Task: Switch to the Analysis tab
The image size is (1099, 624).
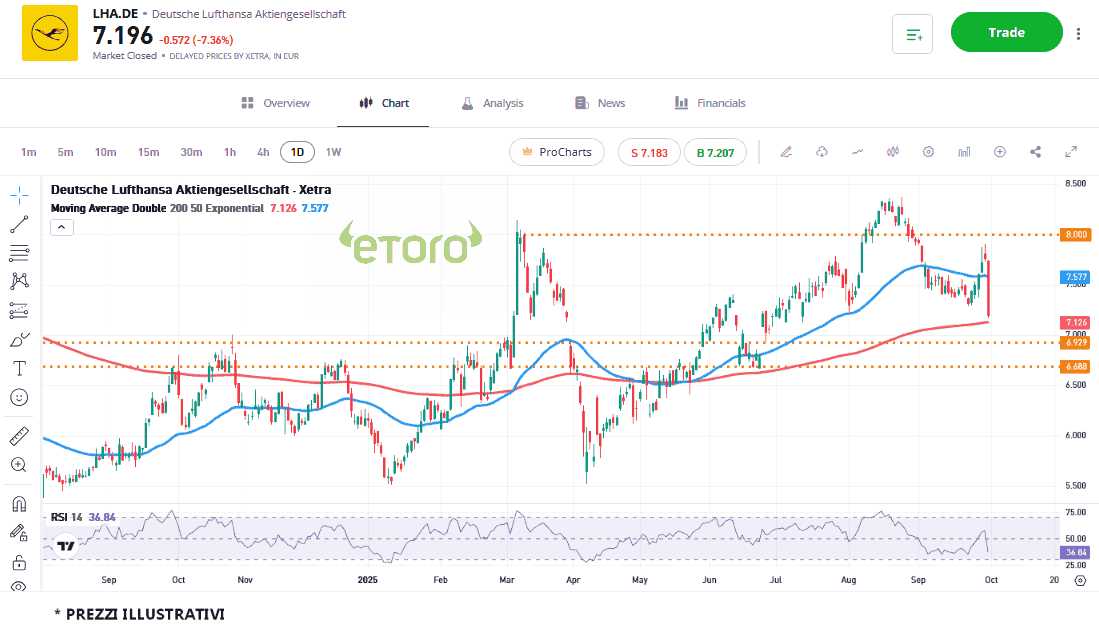Action: point(492,103)
